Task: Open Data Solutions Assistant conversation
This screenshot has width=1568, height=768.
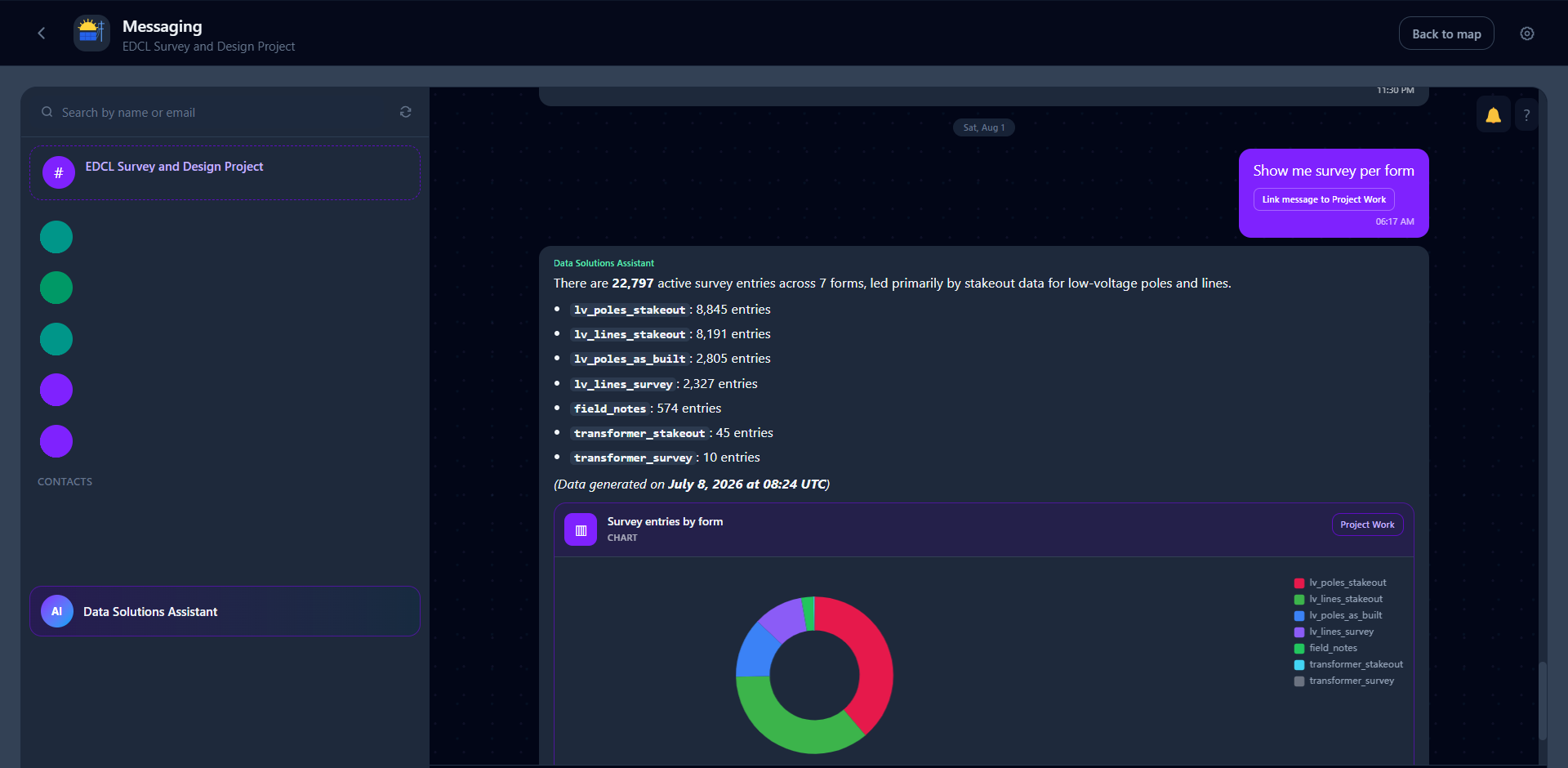Action: tap(225, 611)
